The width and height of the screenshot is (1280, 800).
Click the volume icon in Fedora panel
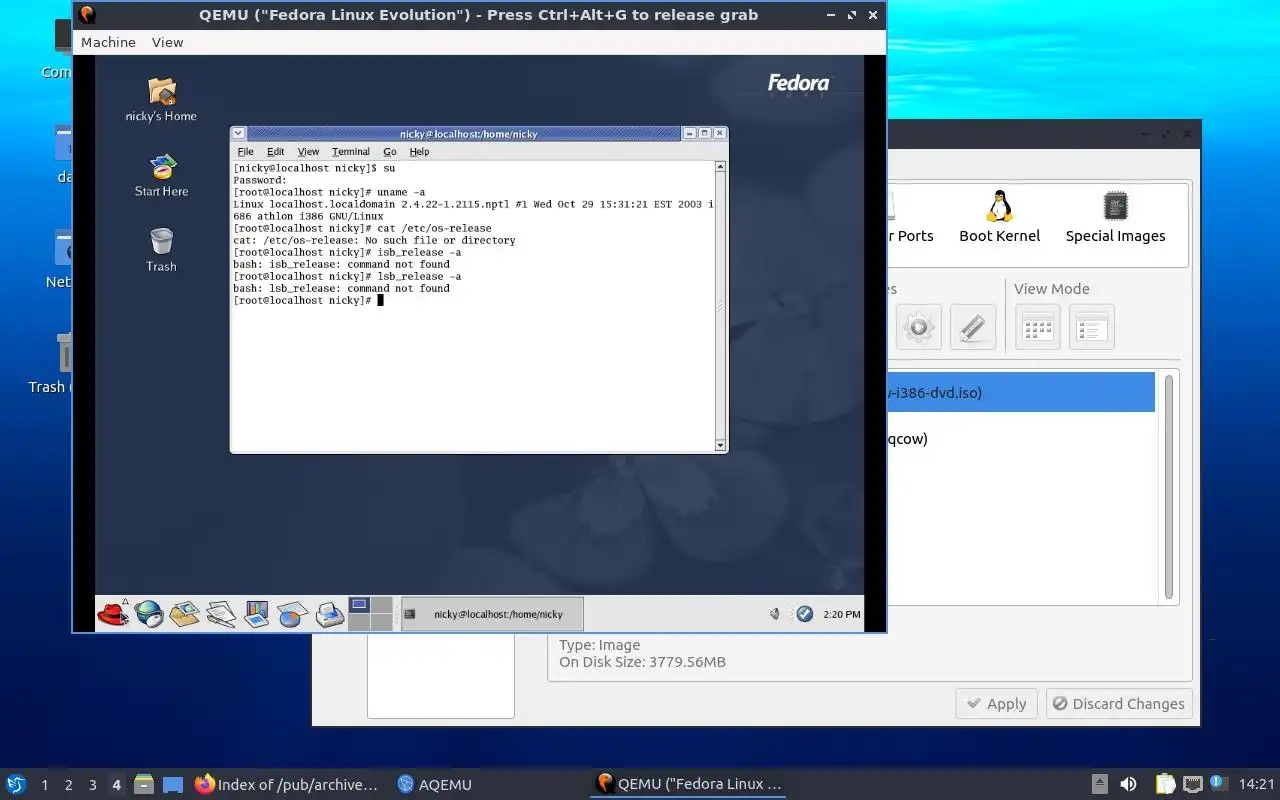click(x=775, y=614)
